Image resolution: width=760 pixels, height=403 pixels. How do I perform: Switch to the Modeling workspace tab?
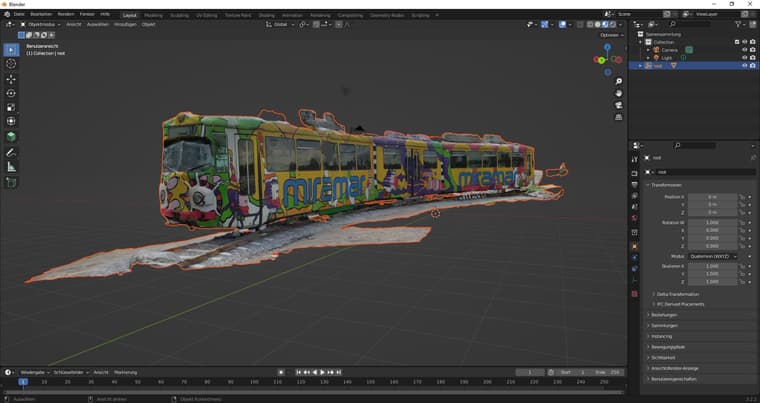pyautogui.click(x=154, y=15)
